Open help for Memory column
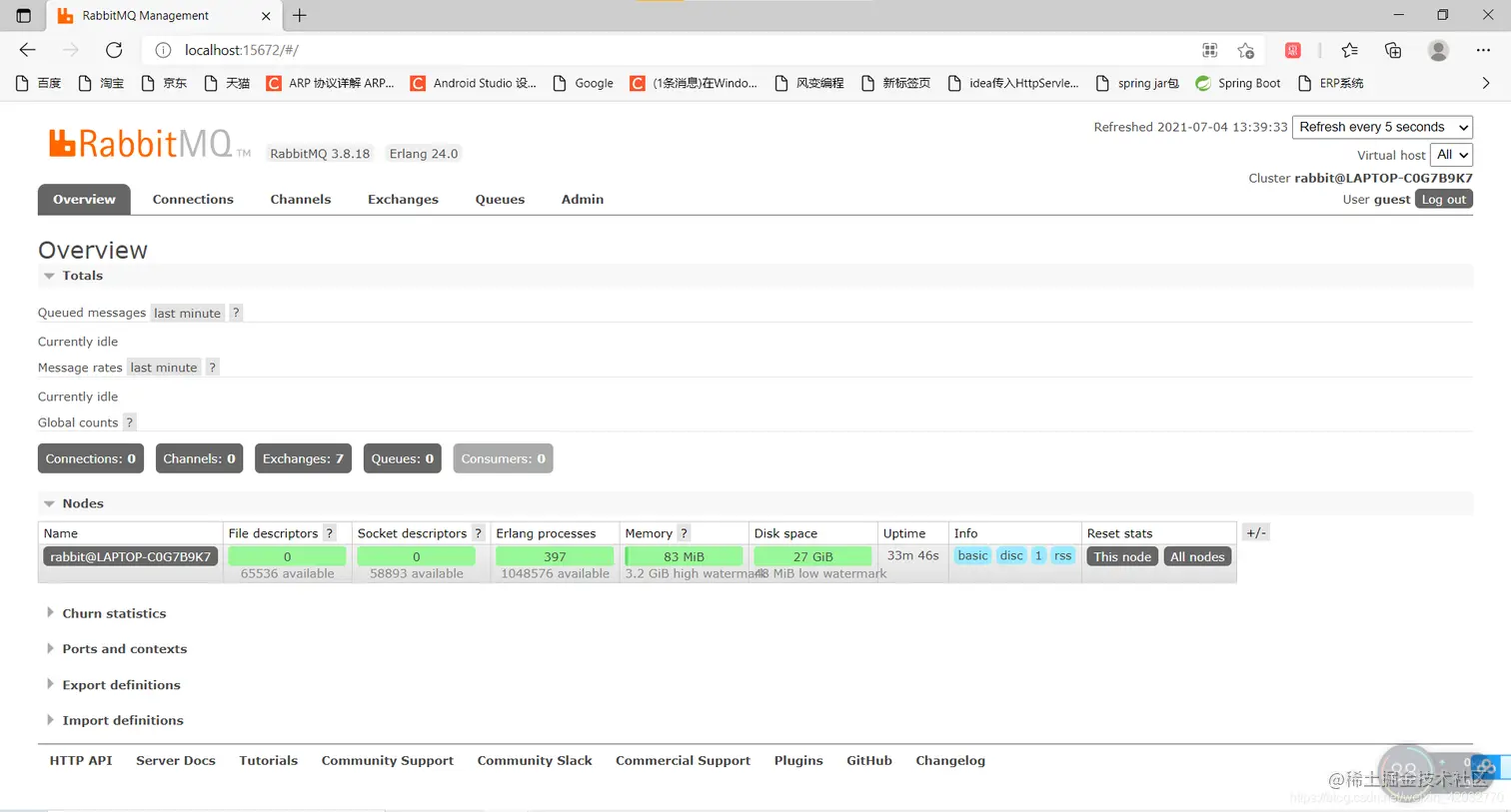This screenshot has height=812, width=1511. (684, 533)
